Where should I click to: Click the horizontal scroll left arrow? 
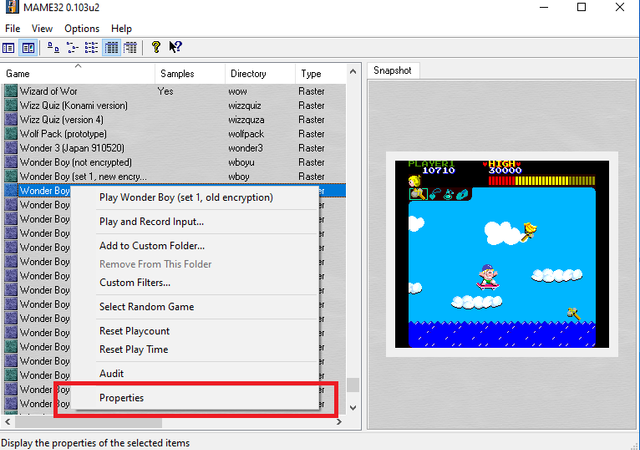click(x=8, y=422)
